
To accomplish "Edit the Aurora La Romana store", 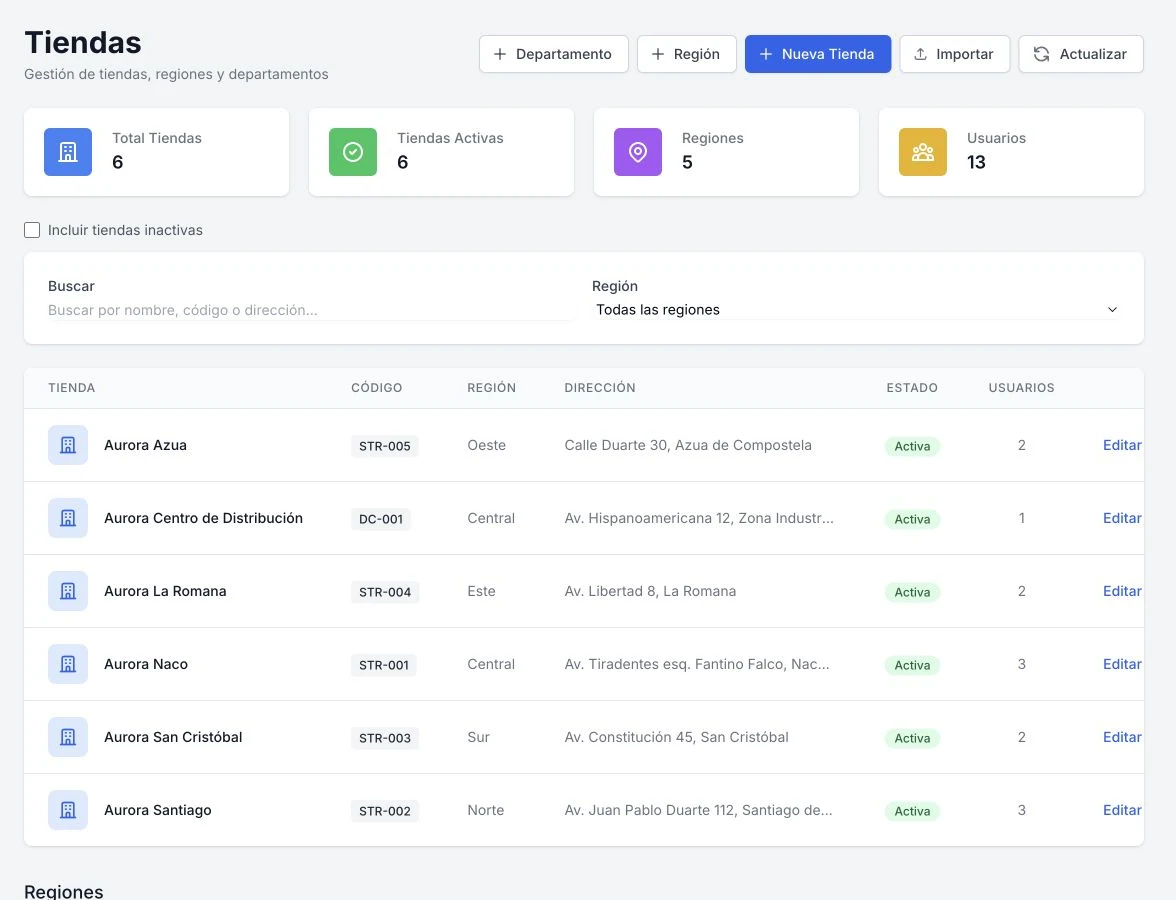I will click(x=1122, y=591).
